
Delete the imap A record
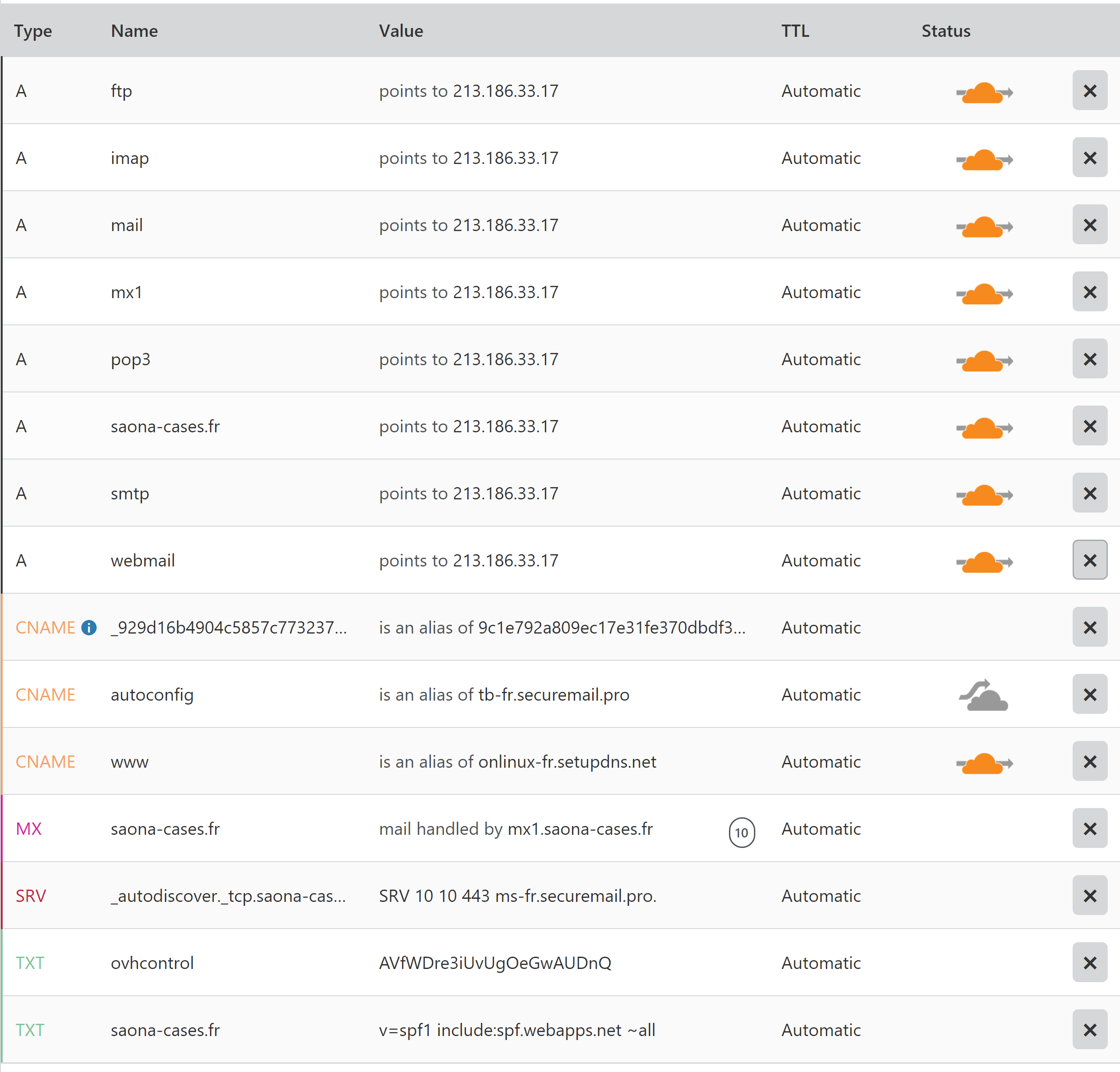coord(1089,158)
